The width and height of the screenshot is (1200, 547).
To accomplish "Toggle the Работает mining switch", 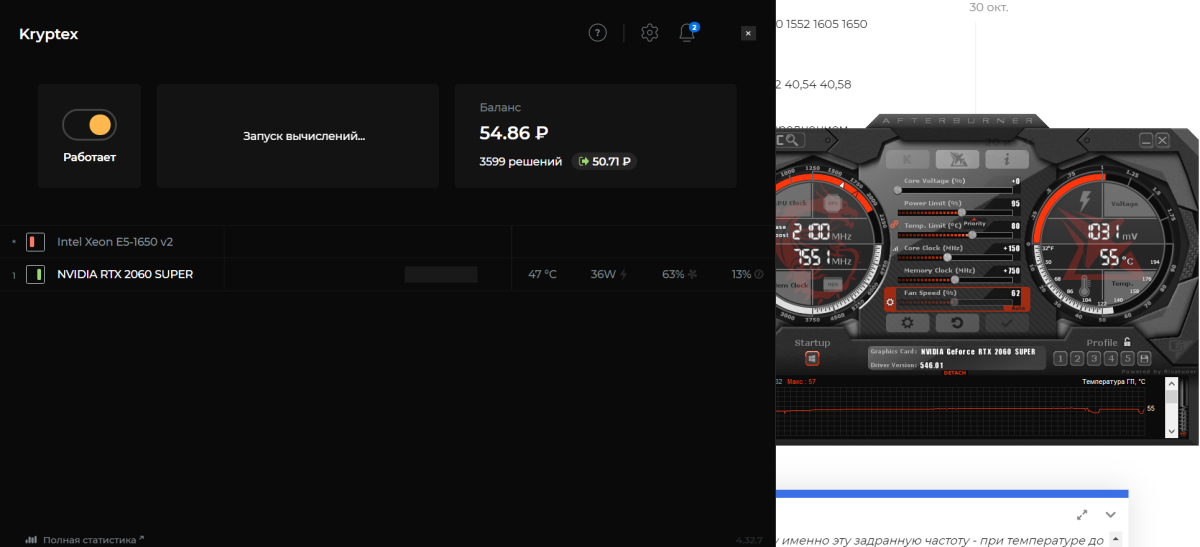I will click(x=90, y=125).
